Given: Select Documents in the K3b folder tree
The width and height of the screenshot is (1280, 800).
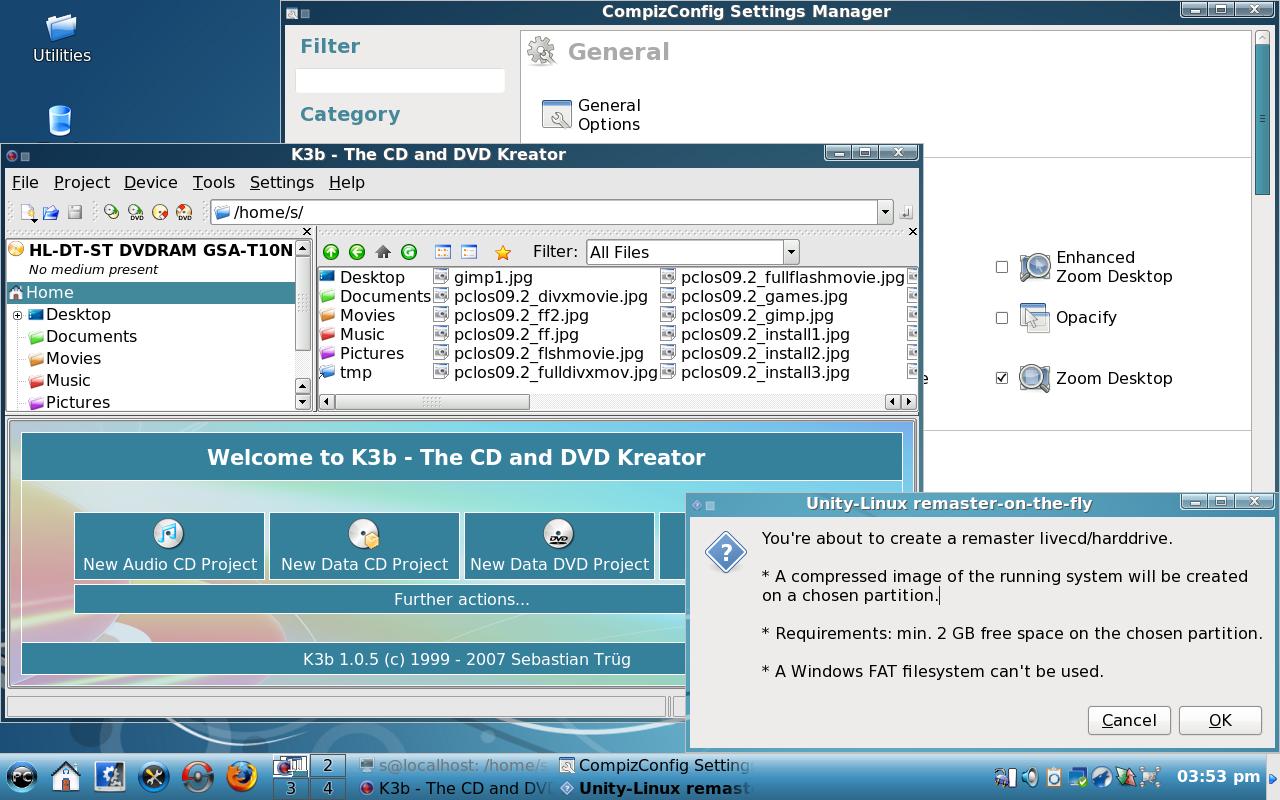Looking at the screenshot, I should 91,336.
